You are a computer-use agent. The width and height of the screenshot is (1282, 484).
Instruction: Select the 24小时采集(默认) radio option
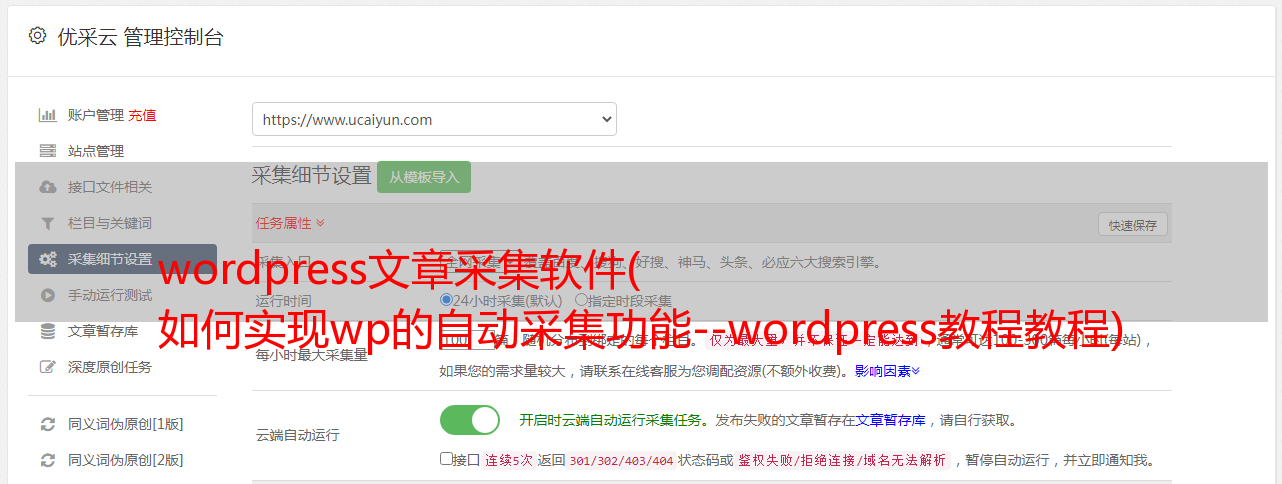(447, 300)
